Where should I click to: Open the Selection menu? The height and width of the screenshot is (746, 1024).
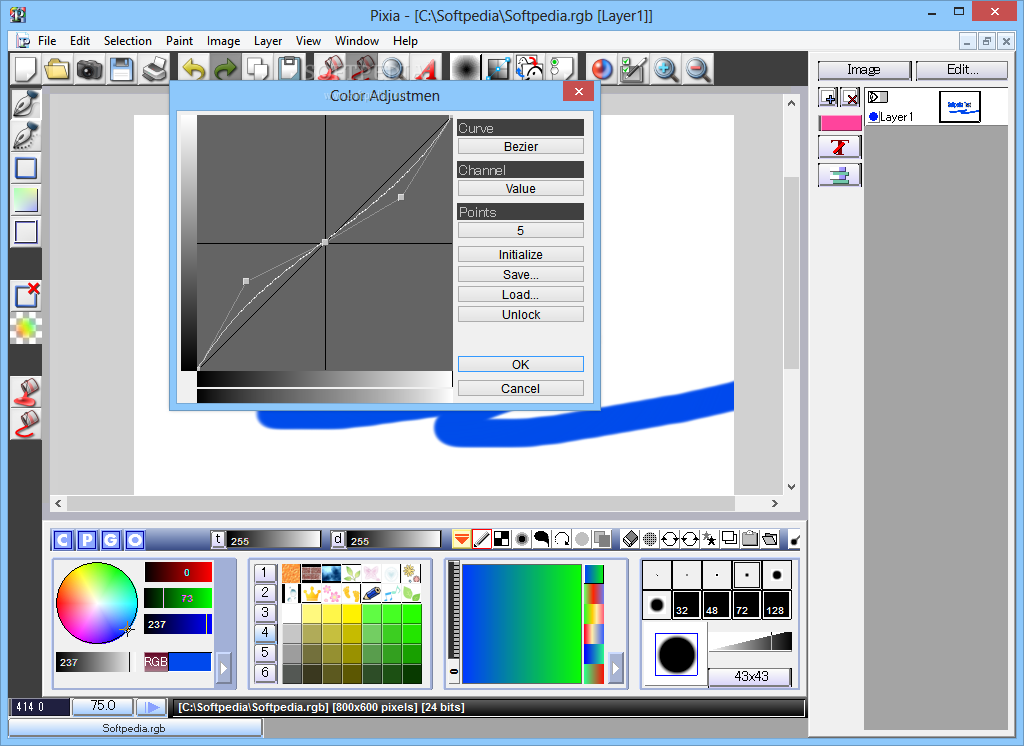click(127, 41)
